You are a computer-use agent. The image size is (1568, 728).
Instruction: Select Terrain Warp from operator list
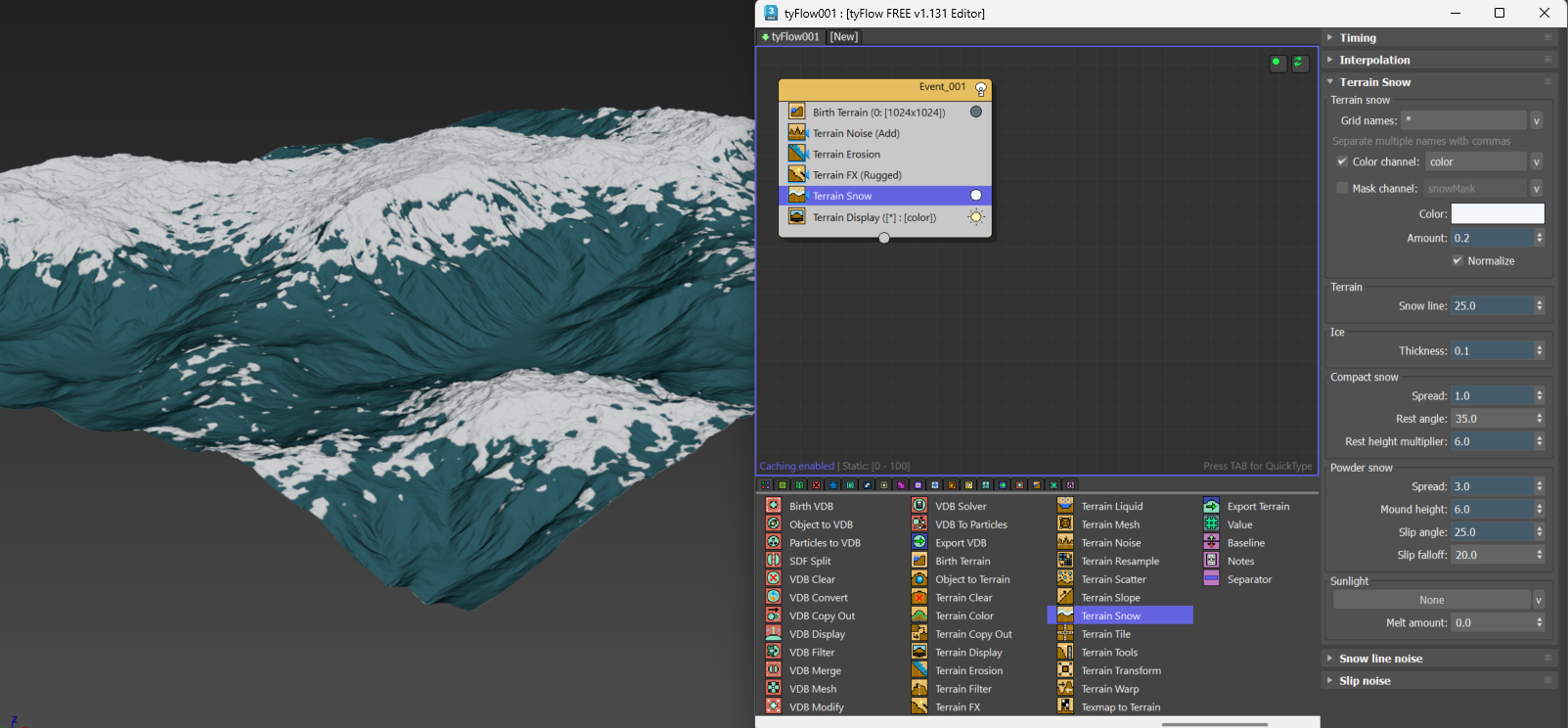click(1109, 689)
